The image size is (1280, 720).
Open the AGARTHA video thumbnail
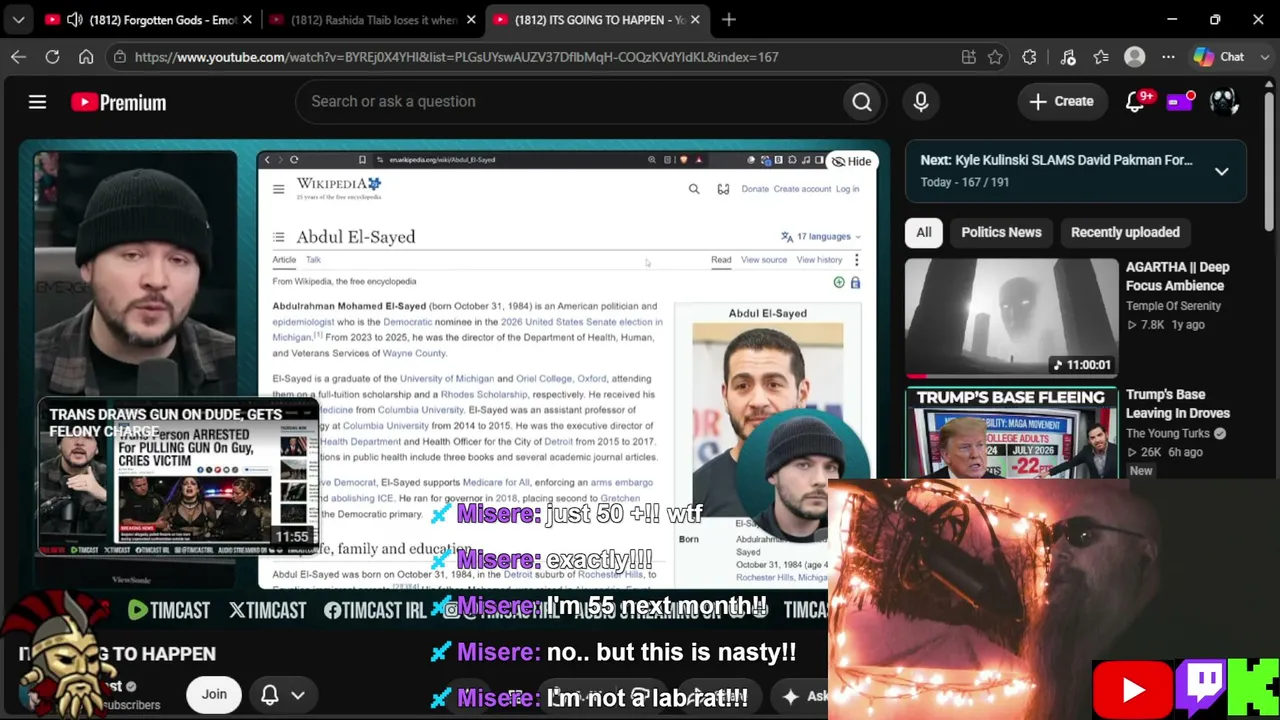click(x=1011, y=317)
